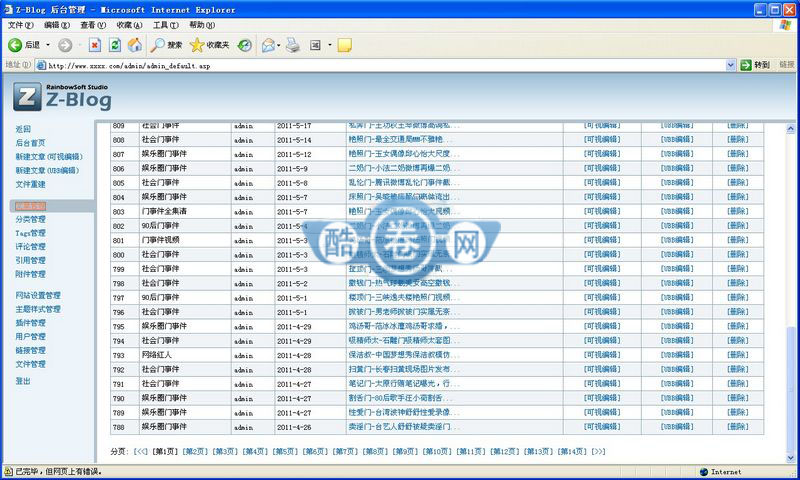Click the page scrollbar down arrow
The width and height of the screenshot is (800, 480).
[x=790, y=458]
